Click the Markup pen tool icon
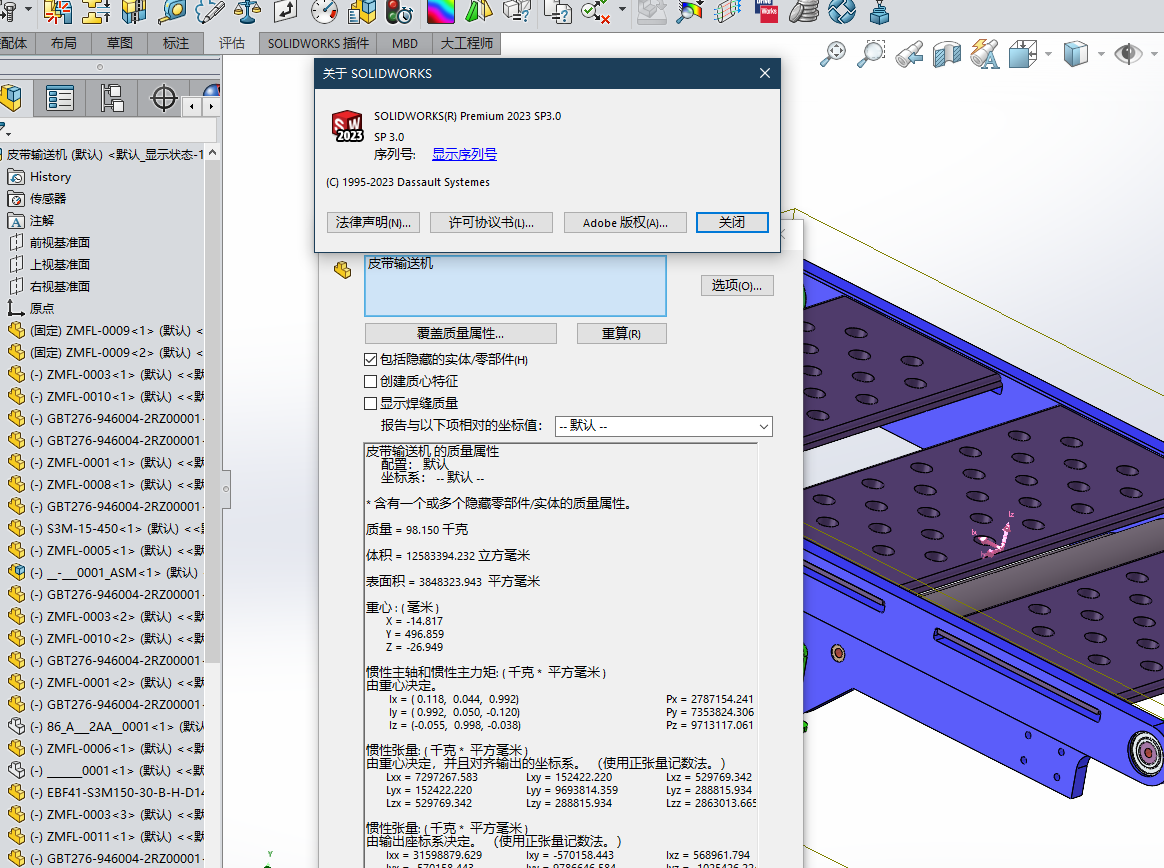Image resolution: width=1164 pixels, height=868 pixels. (x=211, y=11)
